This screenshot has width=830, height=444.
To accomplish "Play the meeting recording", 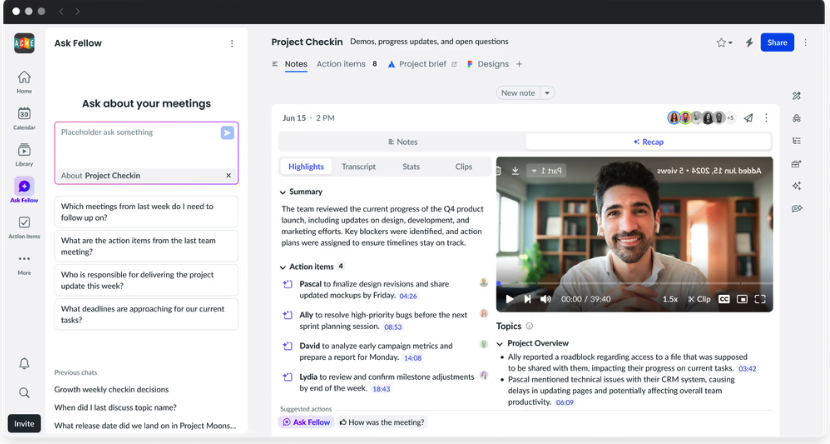I will (509, 299).
